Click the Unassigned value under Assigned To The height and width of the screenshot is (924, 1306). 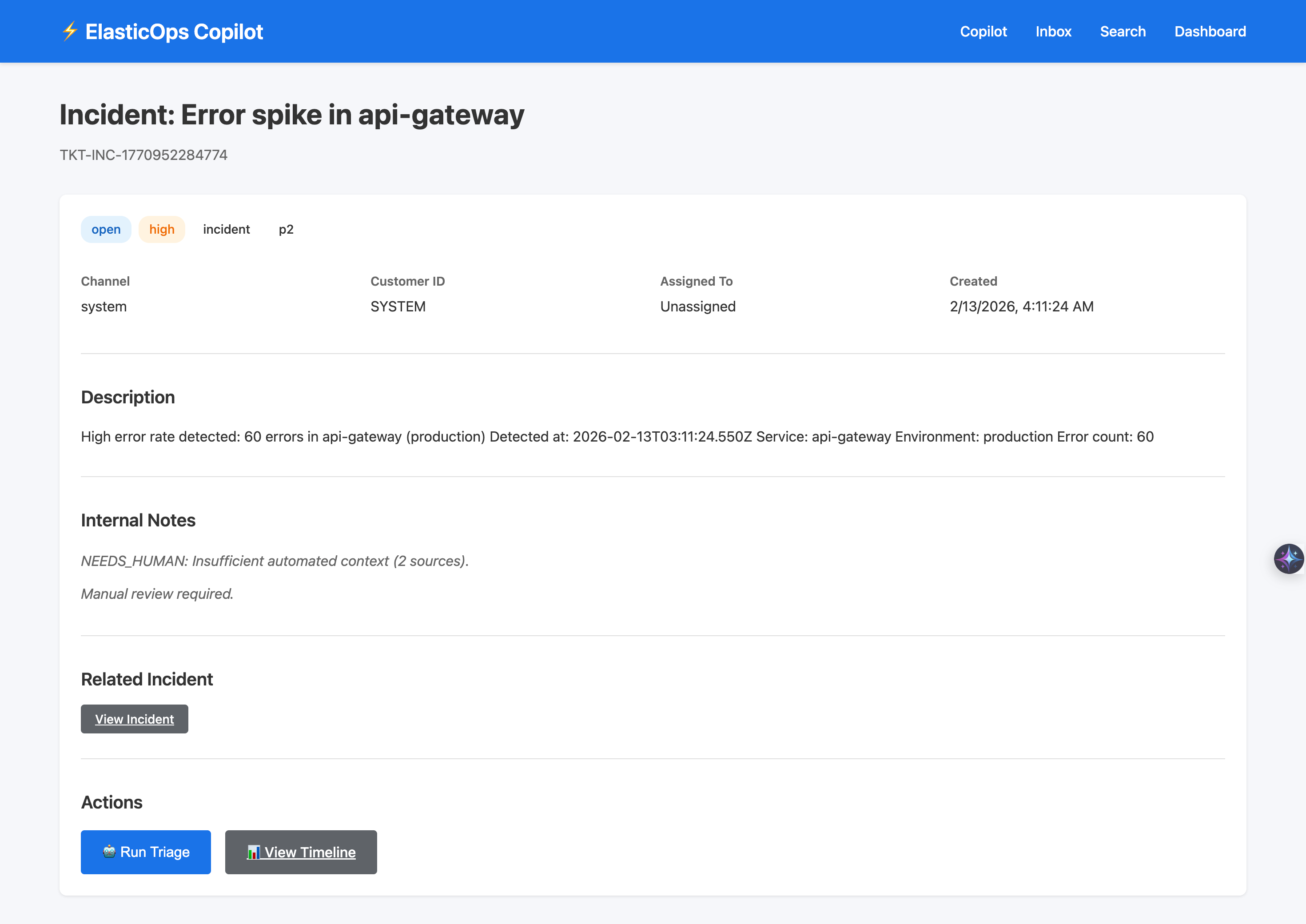(x=697, y=306)
